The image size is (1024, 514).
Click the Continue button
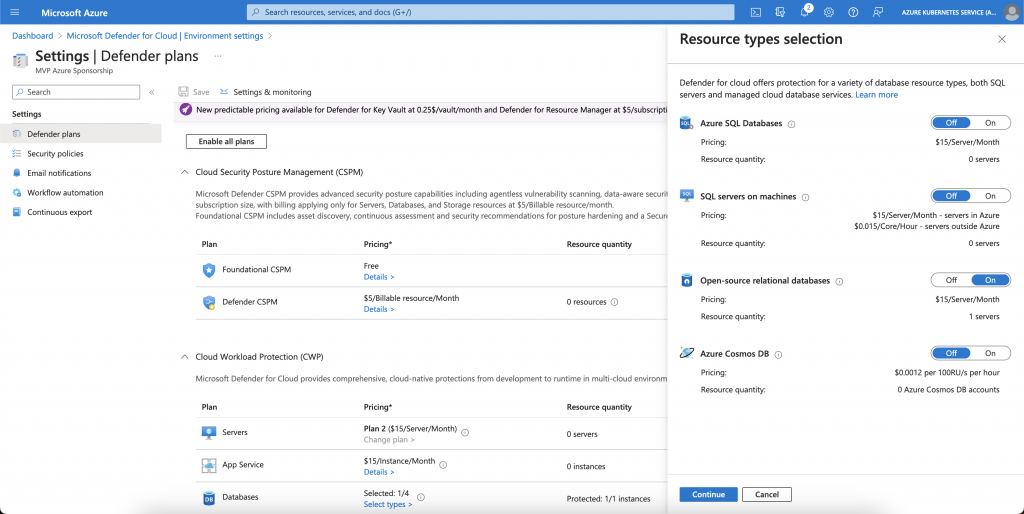tap(708, 494)
